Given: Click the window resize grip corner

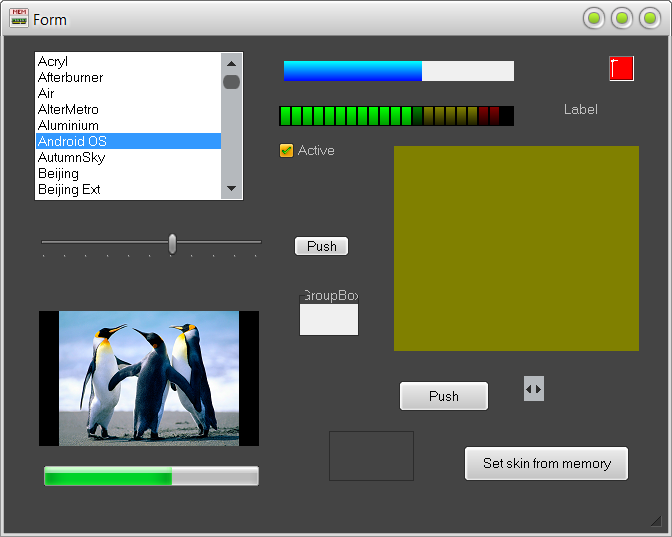Looking at the screenshot, I should (x=656, y=521).
